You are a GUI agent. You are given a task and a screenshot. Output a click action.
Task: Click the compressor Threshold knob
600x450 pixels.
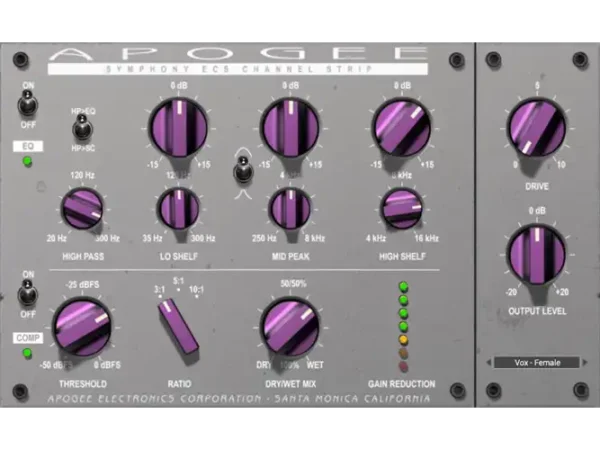[x=82, y=326]
